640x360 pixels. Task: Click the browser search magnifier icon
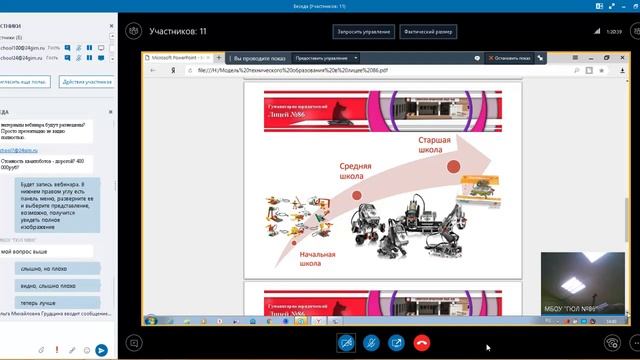pos(576,70)
